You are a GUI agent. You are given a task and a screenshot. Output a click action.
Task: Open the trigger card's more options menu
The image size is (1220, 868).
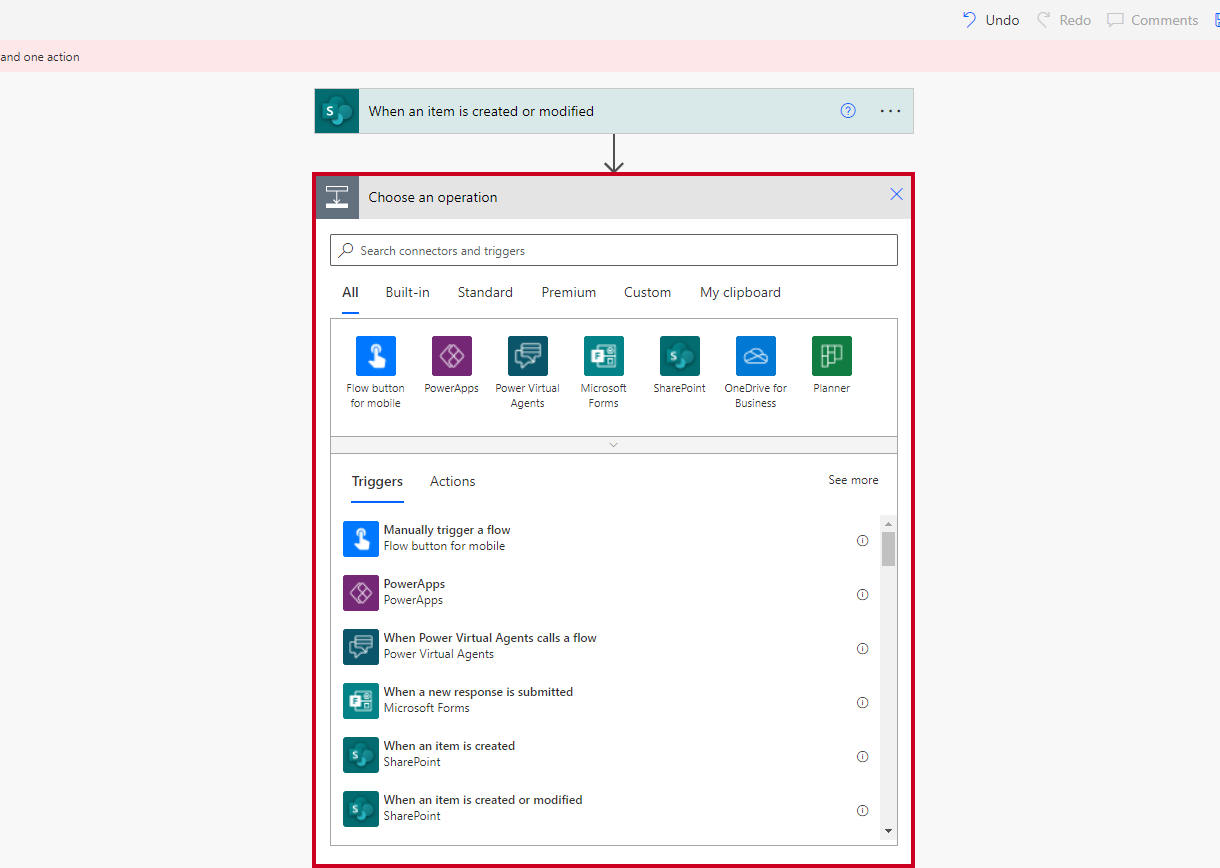tap(890, 111)
